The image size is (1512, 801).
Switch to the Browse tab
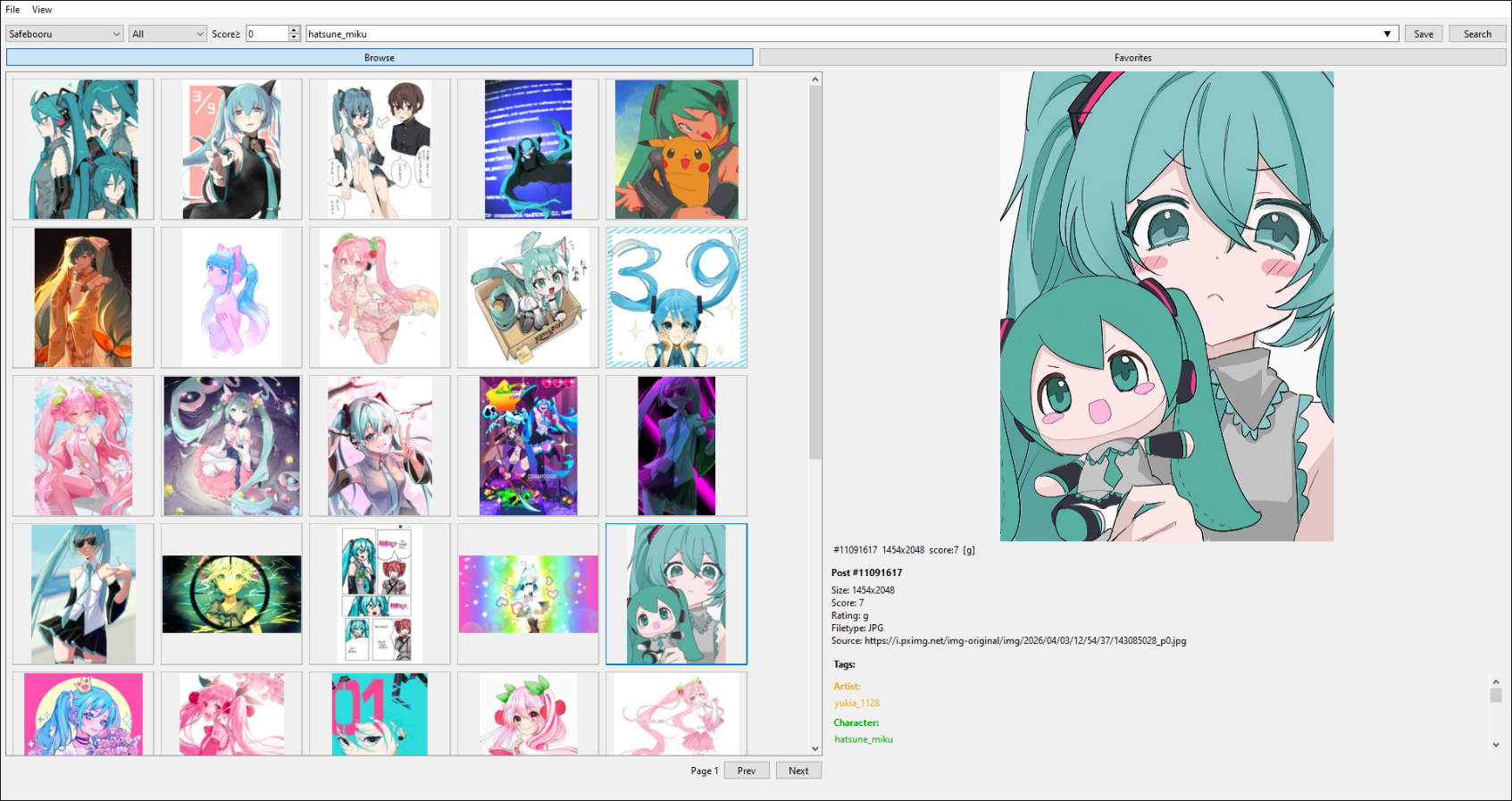[380, 58]
